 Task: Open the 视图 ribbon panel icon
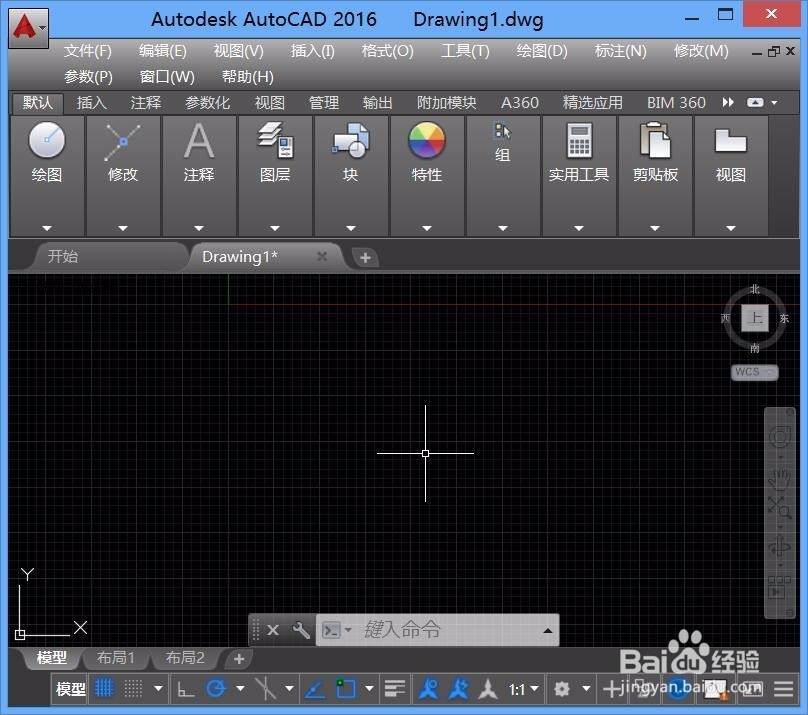pos(731,140)
